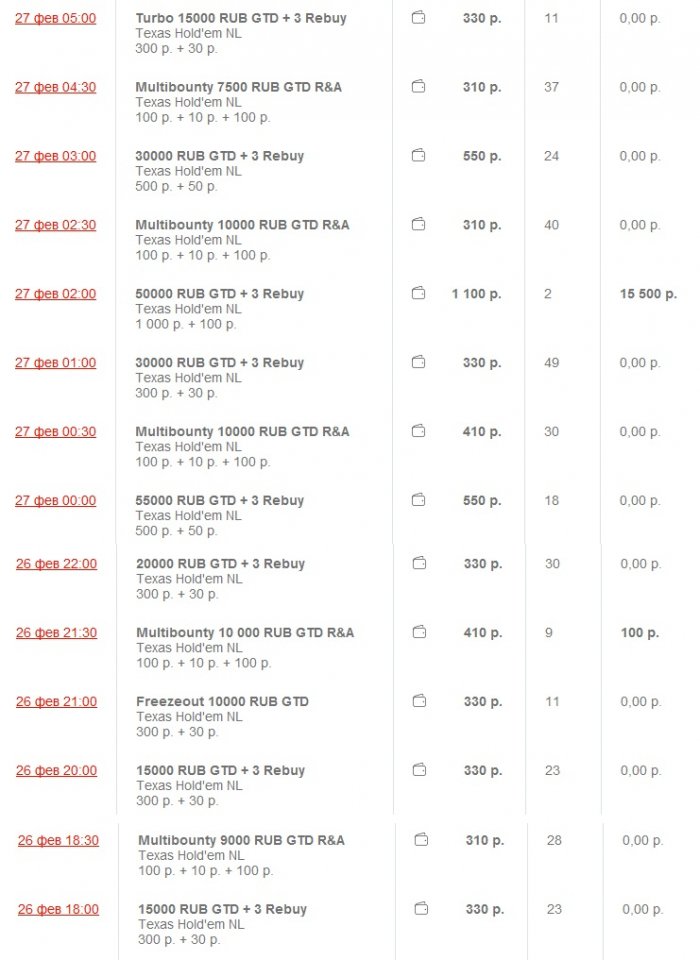Click wallet icon for Multibounty 9000 RUB tournament
This screenshot has width=700, height=960.
pyautogui.click(x=421, y=840)
